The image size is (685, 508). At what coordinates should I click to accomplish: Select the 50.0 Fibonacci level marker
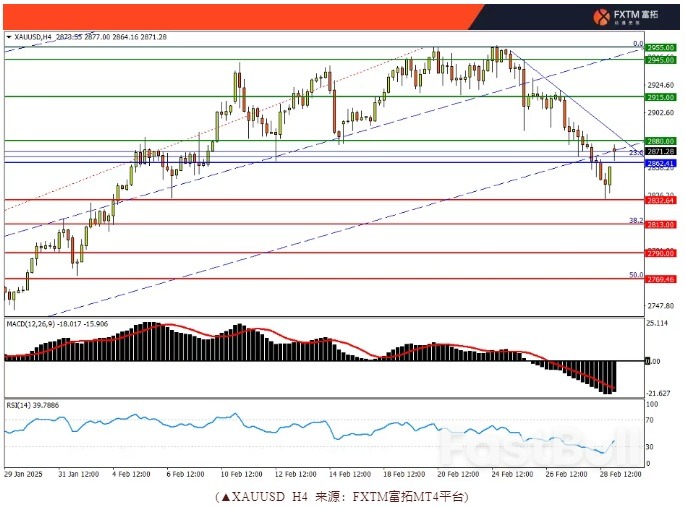pos(635,274)
